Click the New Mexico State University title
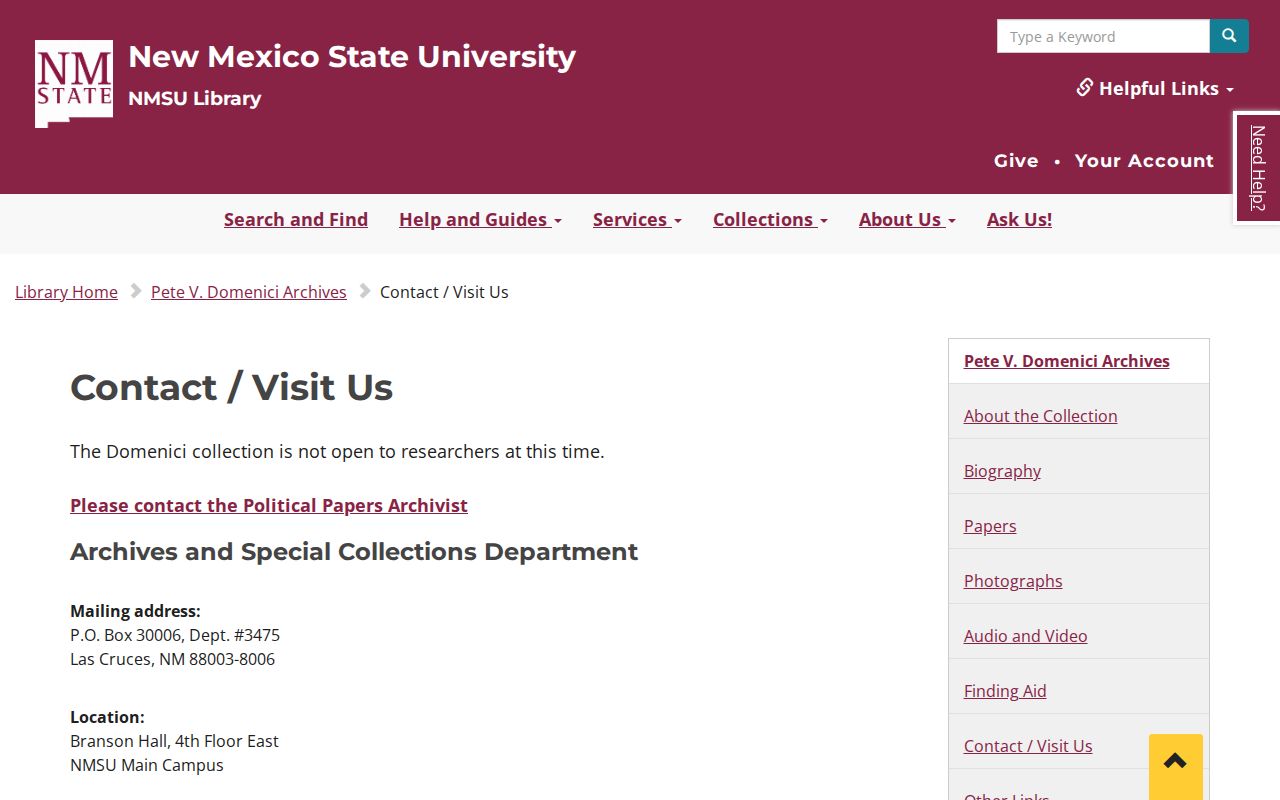This screenshot has width=1280, height=800. click(x=352, y=57)
